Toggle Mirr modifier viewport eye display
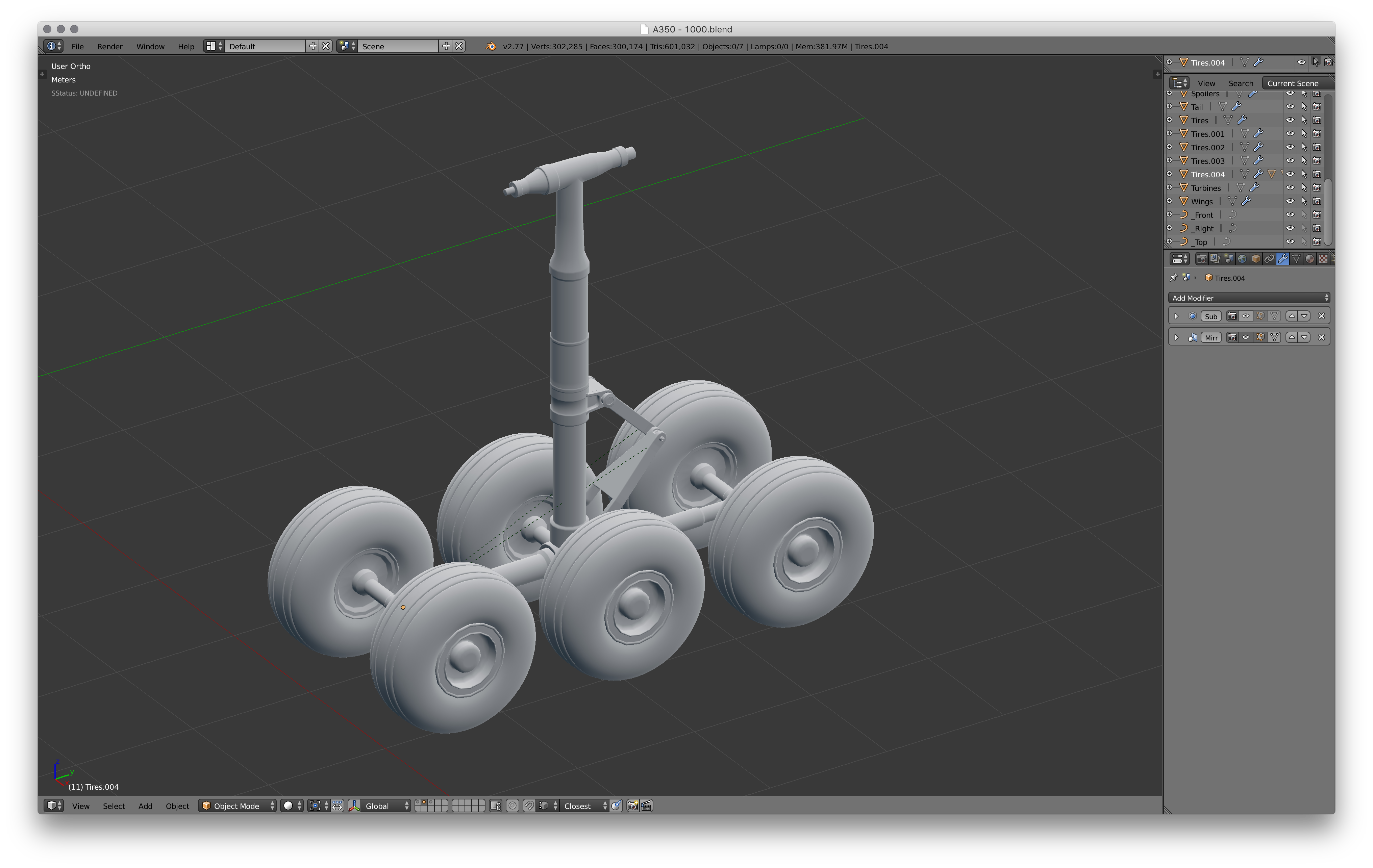 click(x=1246, y=337)
